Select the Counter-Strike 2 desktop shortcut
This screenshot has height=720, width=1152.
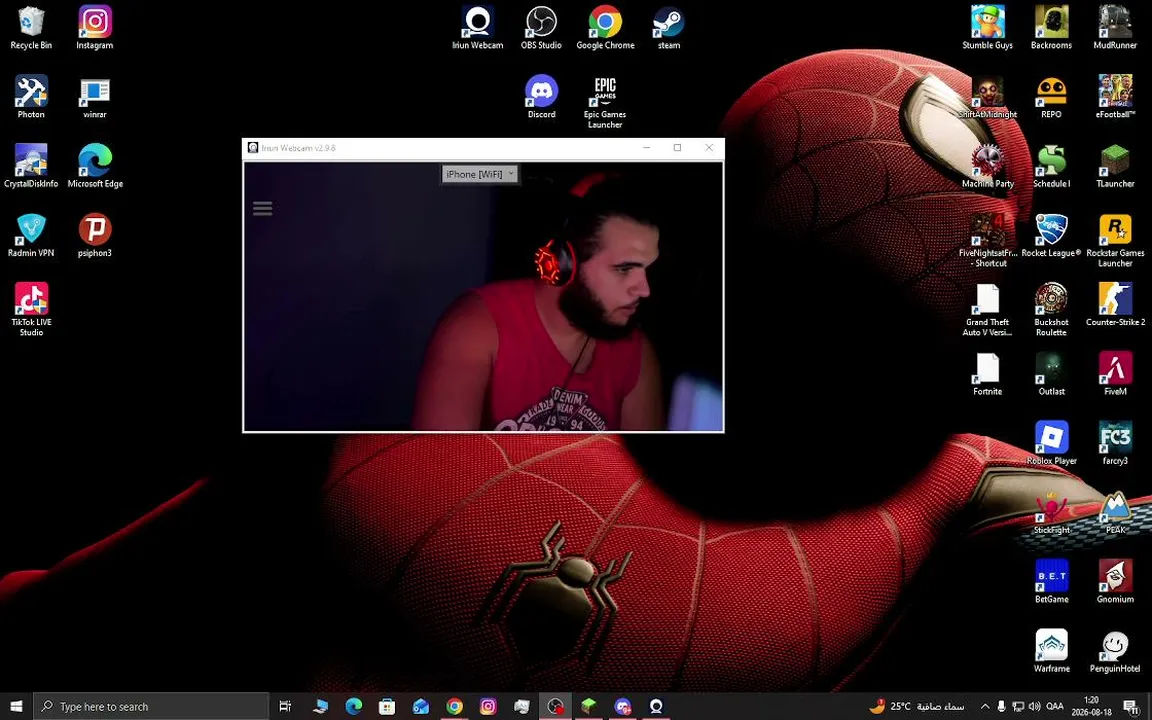point(1115,304)
